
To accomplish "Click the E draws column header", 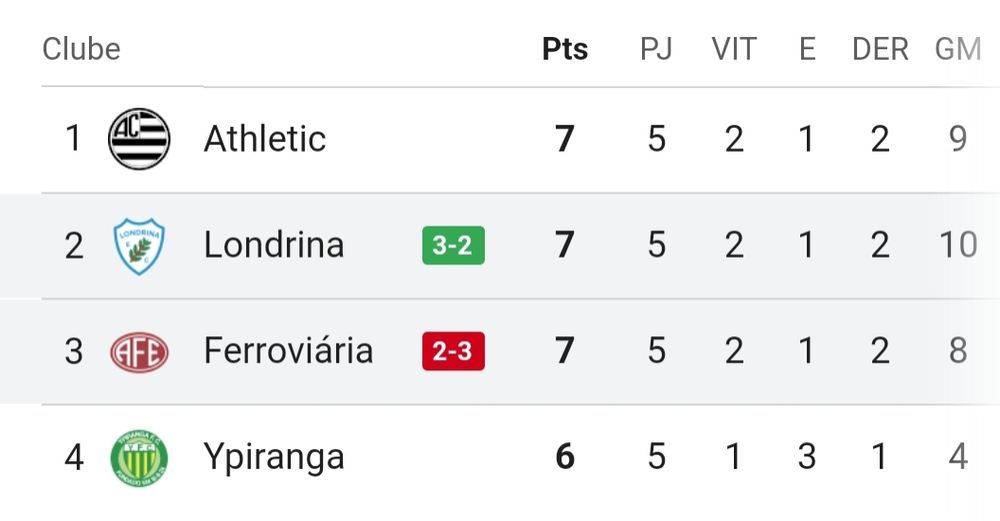I will tap(807, 49).
